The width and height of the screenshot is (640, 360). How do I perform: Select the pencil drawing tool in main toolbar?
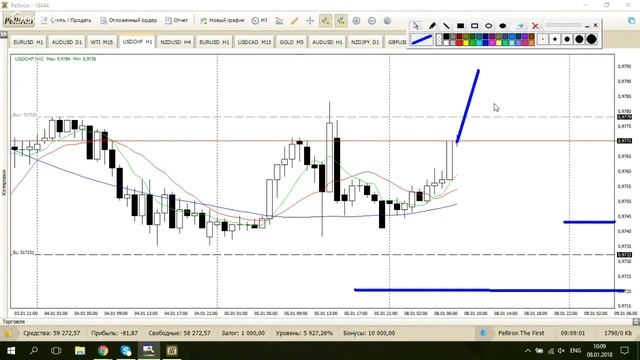(x=294, y=20)
